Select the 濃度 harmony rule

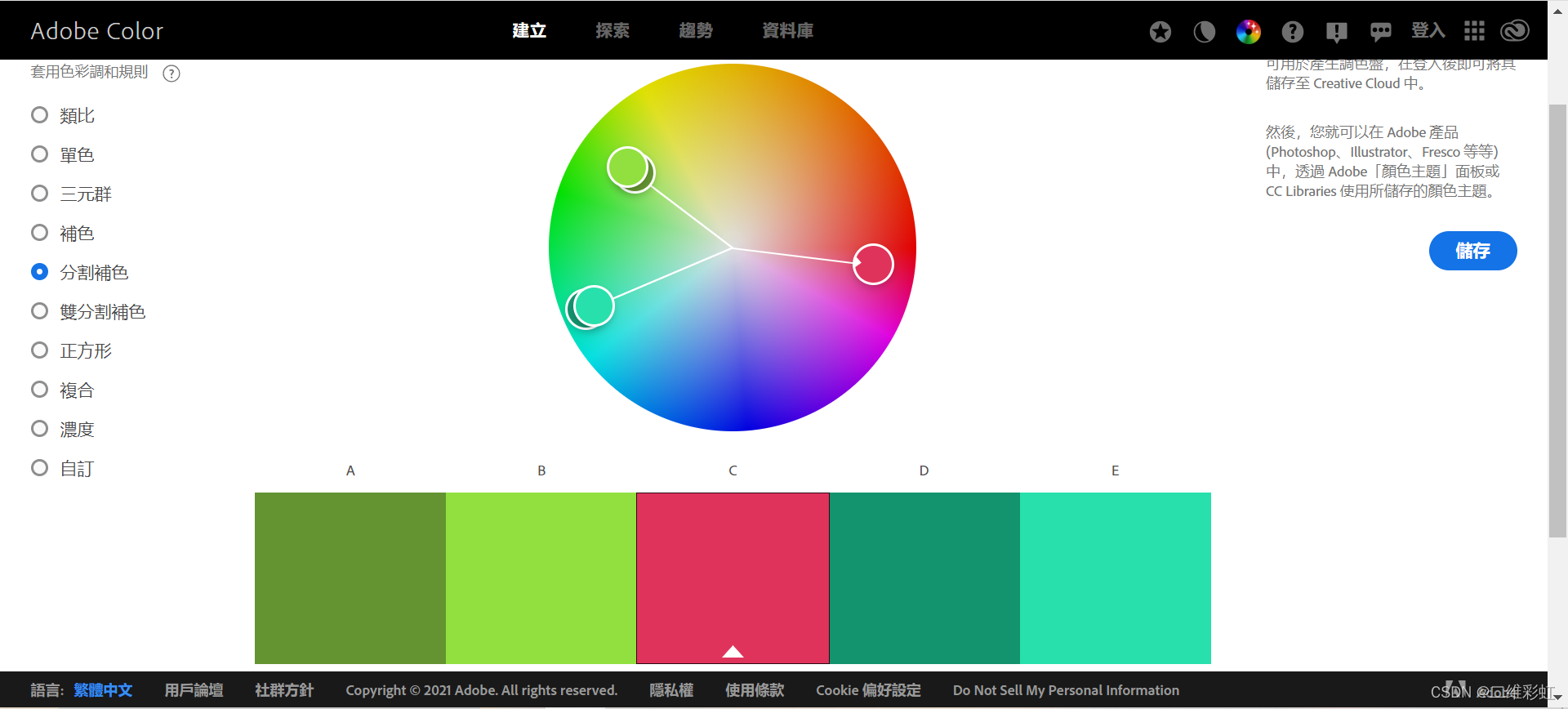point(63,429)
